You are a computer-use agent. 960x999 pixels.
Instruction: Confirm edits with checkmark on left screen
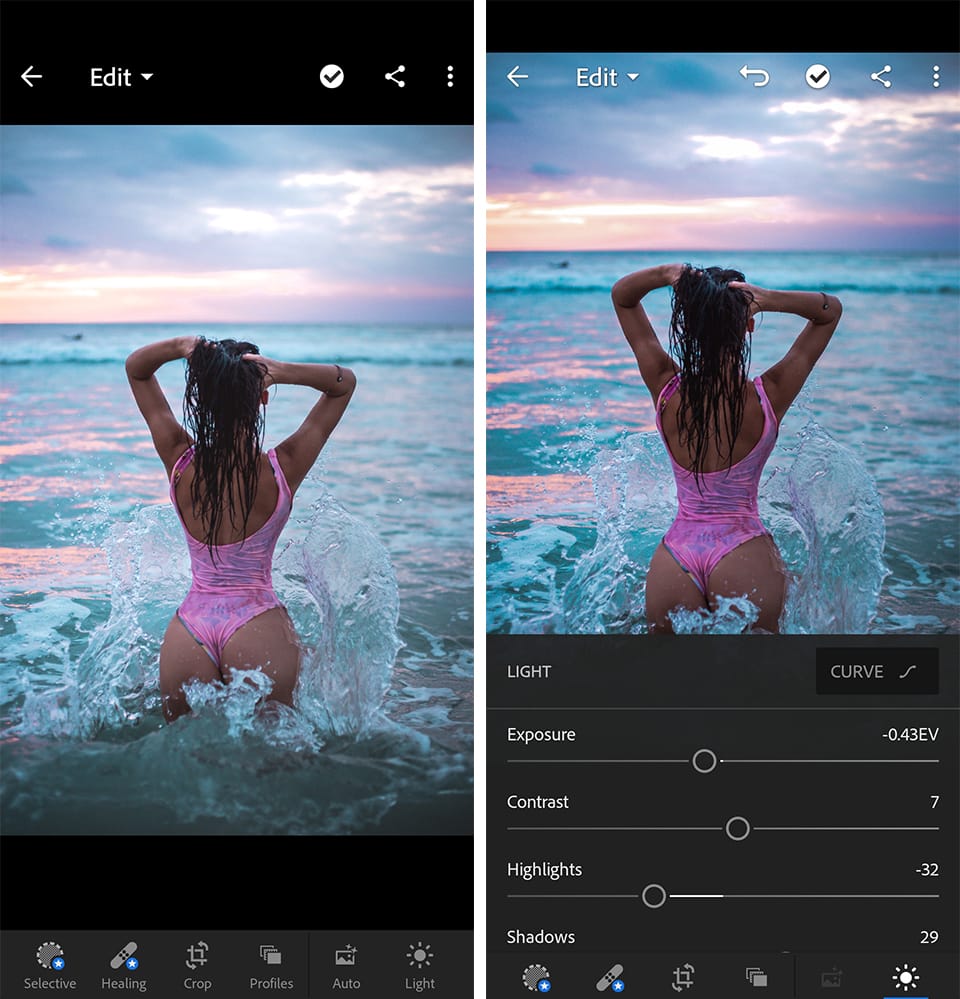pos(332,77)
